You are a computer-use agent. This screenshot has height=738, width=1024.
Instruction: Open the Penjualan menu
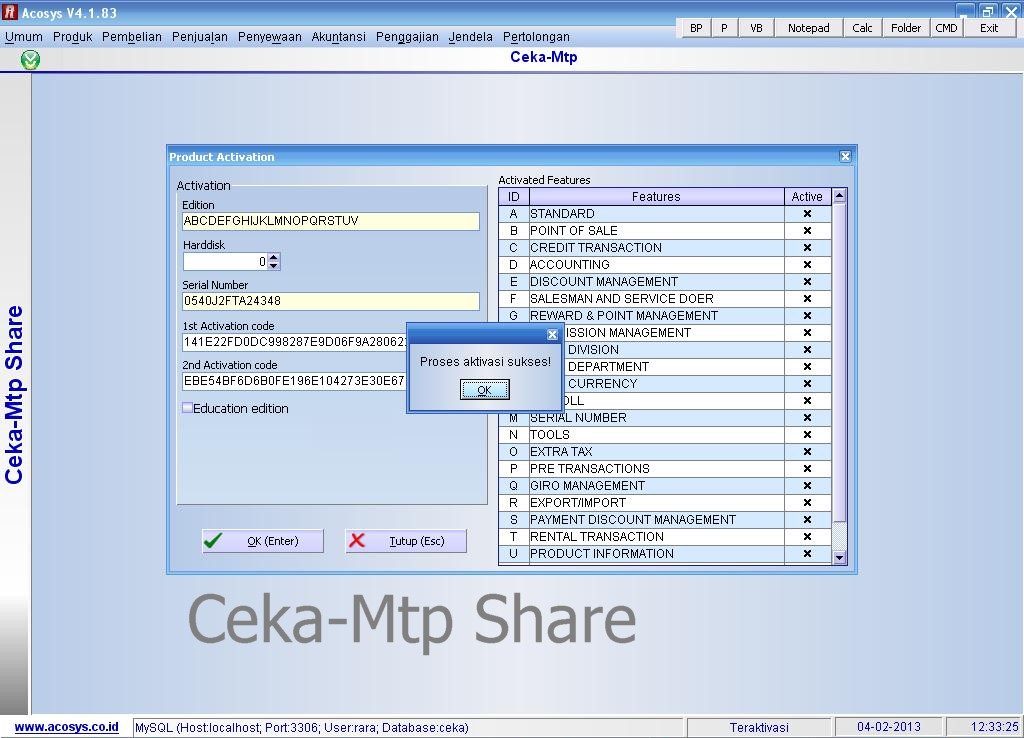click(x=200, y=37)
